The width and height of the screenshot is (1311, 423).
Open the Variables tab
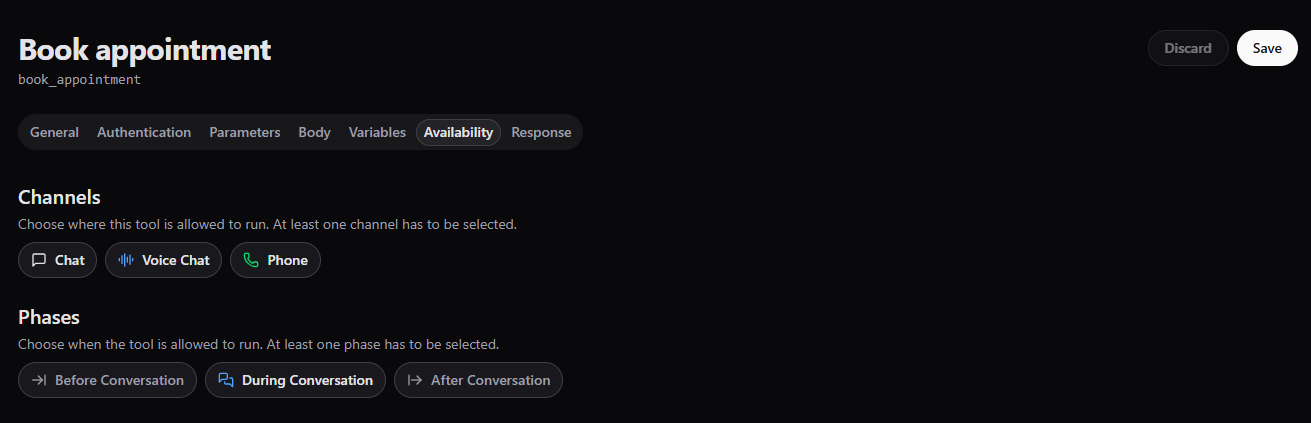[377, 132]
